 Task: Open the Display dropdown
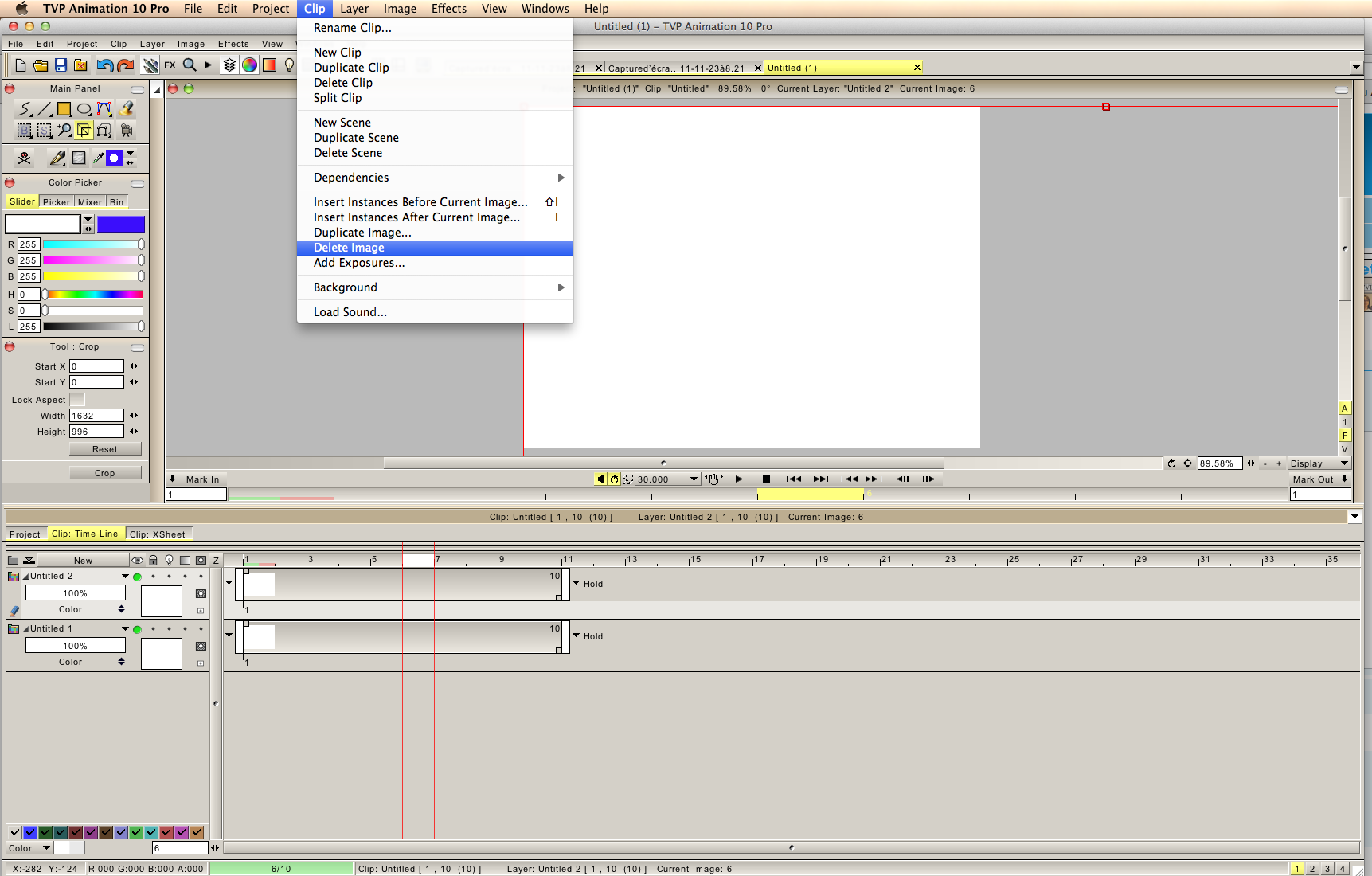pyautogui.click(x=1319, y=463)
